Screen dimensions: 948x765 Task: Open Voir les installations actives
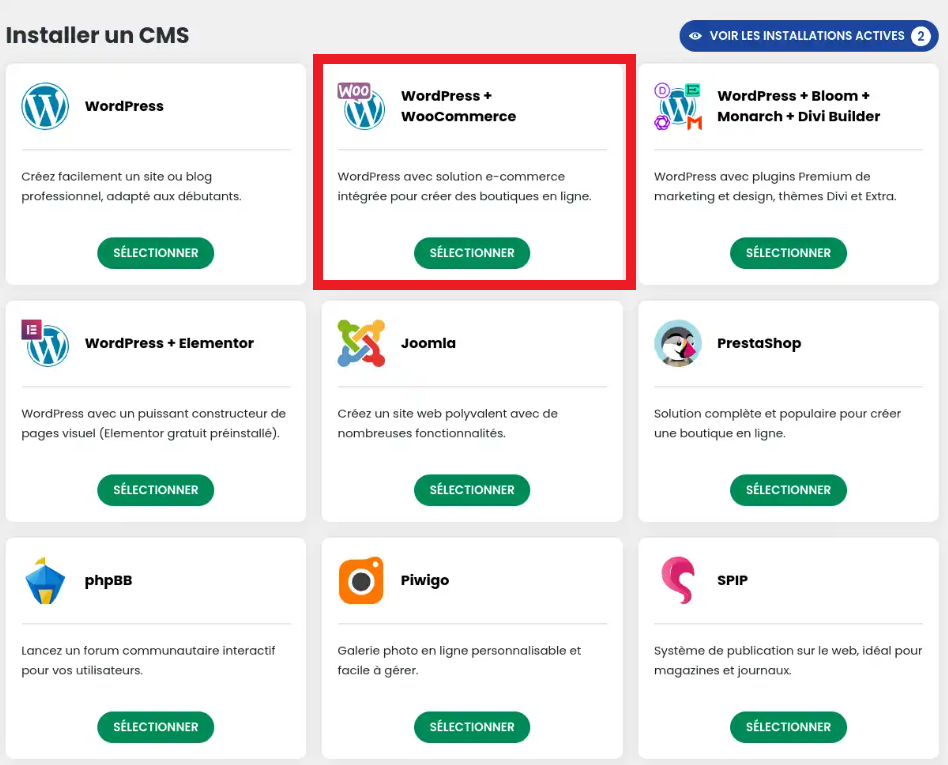(x=808, y=36)
